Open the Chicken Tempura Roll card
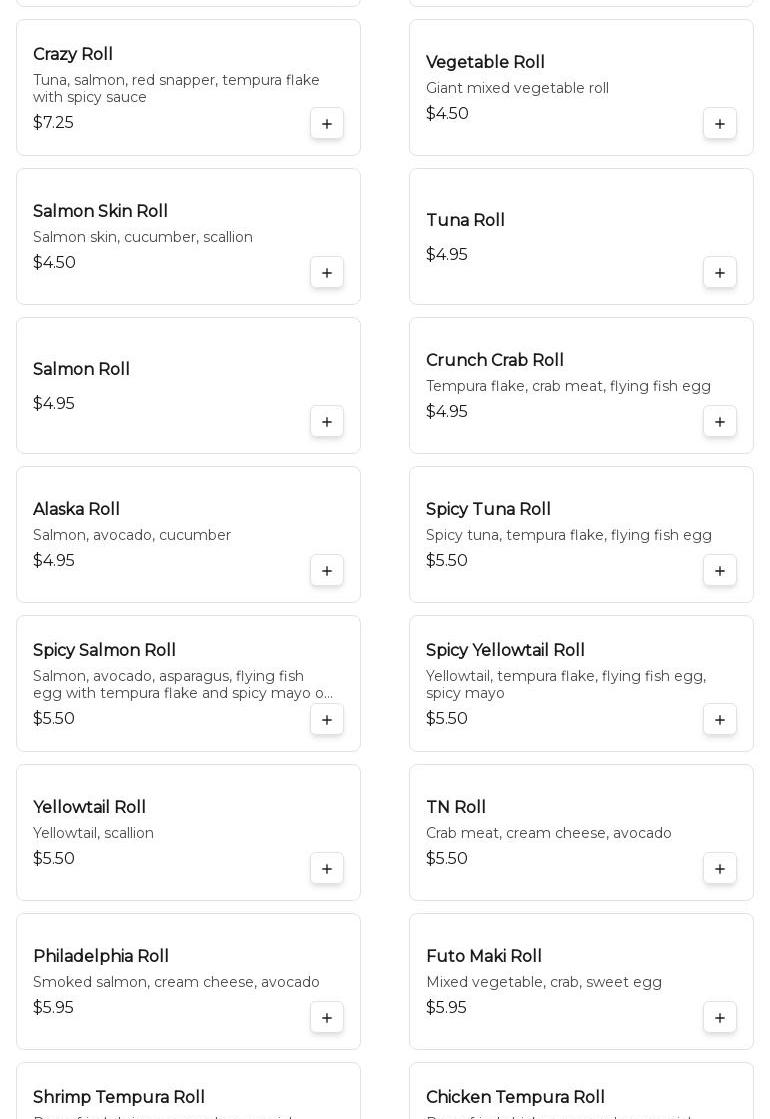This screenshot has width=770, height=1119. (515, 1097)
